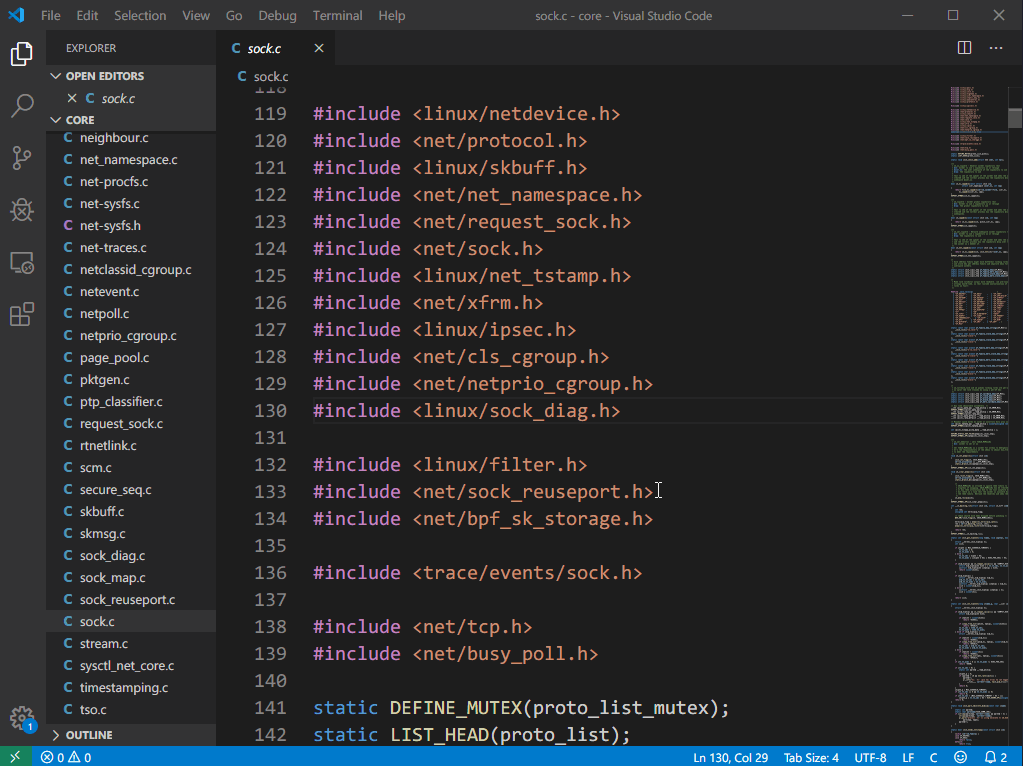Open the editor More Actions ellipsis
This screenshot has height=766, width=1023.
996,48
